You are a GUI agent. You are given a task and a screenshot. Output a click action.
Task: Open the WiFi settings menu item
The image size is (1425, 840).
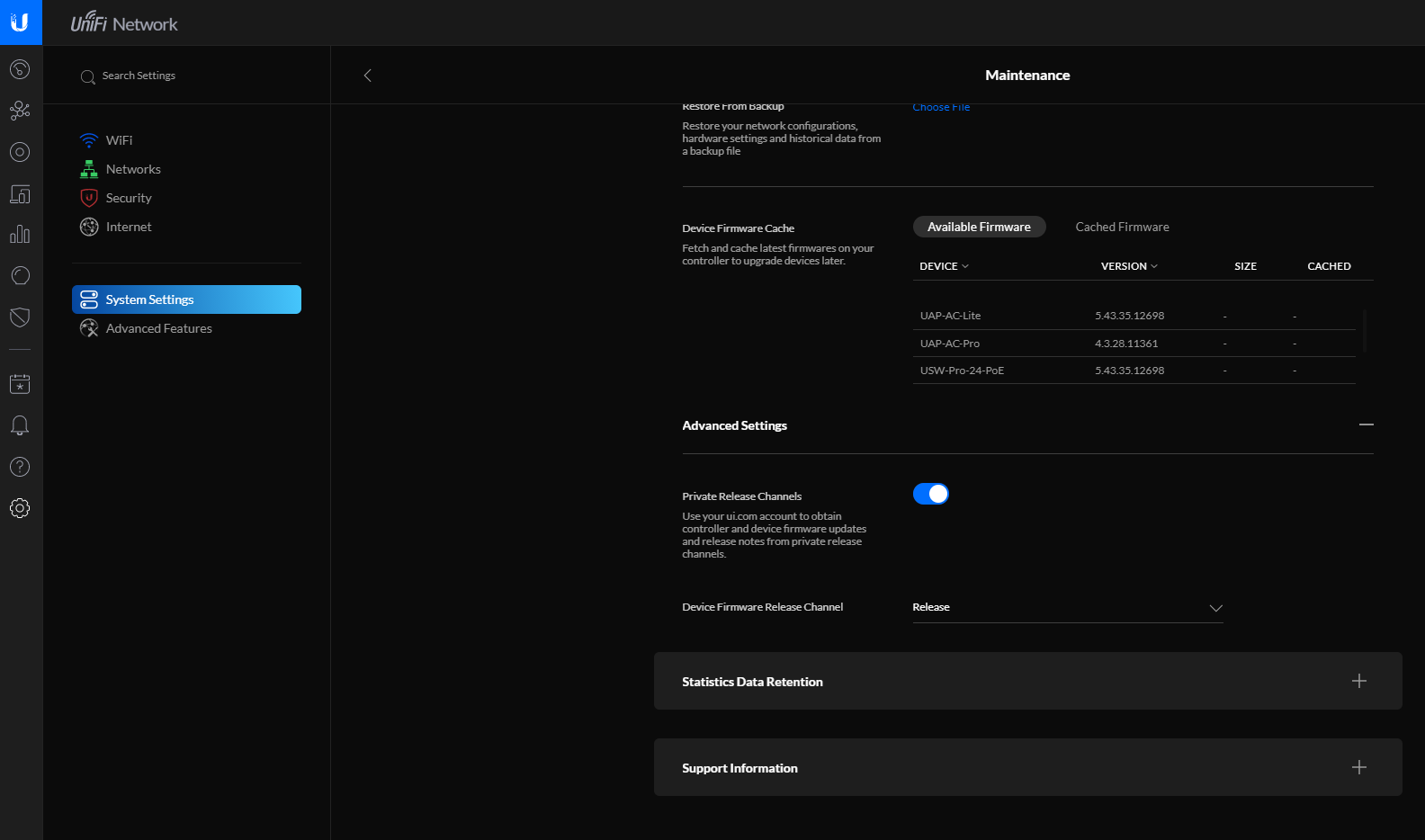(119, 140)
